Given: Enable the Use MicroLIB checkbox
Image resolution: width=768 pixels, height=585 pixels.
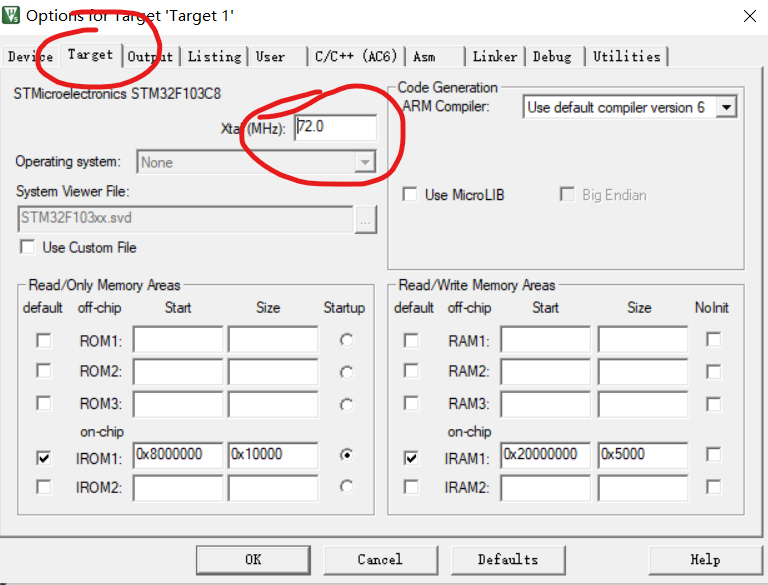Looking at the screenshot, I should tap(410, 194).
